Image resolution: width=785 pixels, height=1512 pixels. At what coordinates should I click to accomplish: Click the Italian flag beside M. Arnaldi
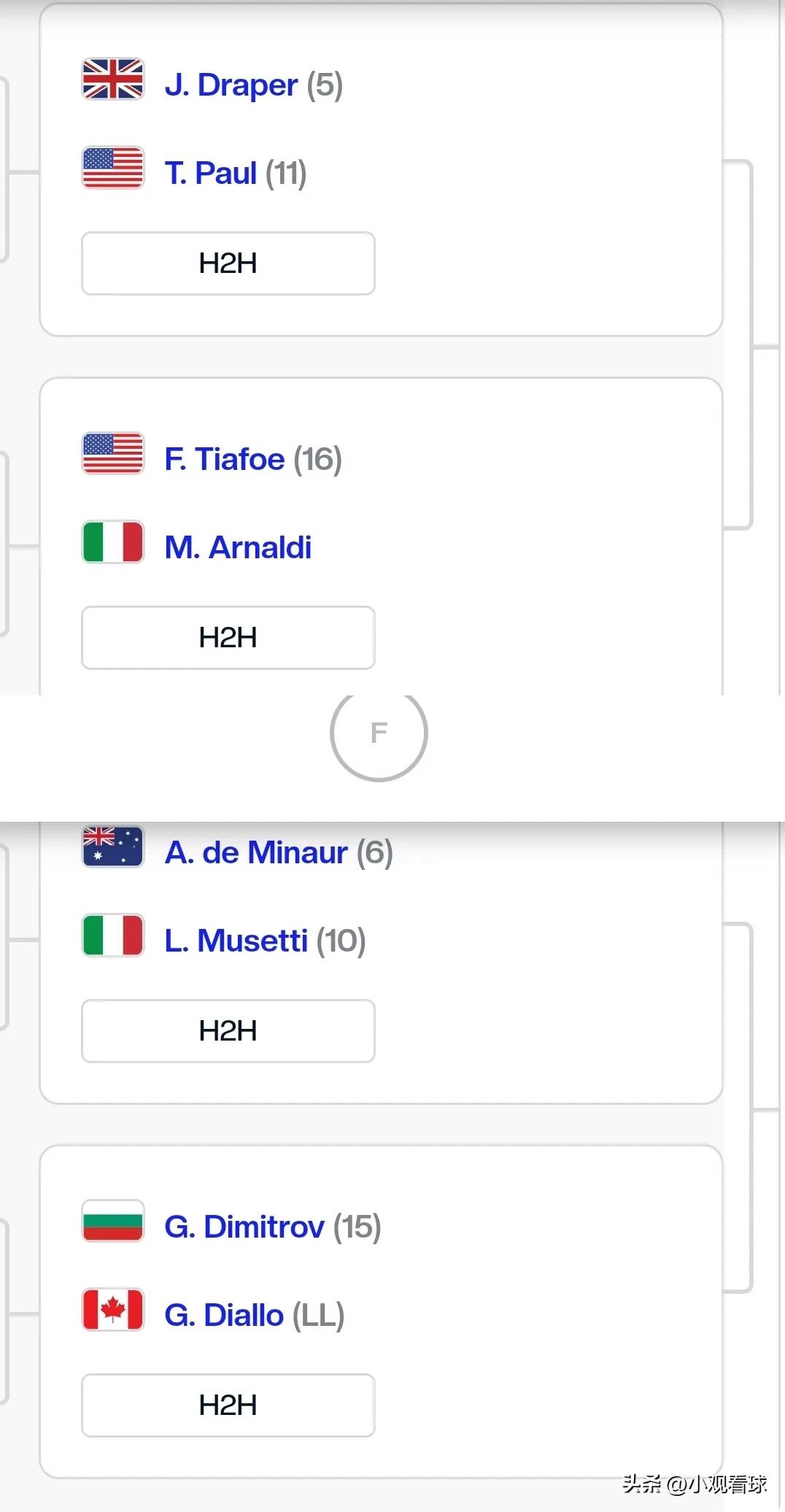tap(113, 541)
